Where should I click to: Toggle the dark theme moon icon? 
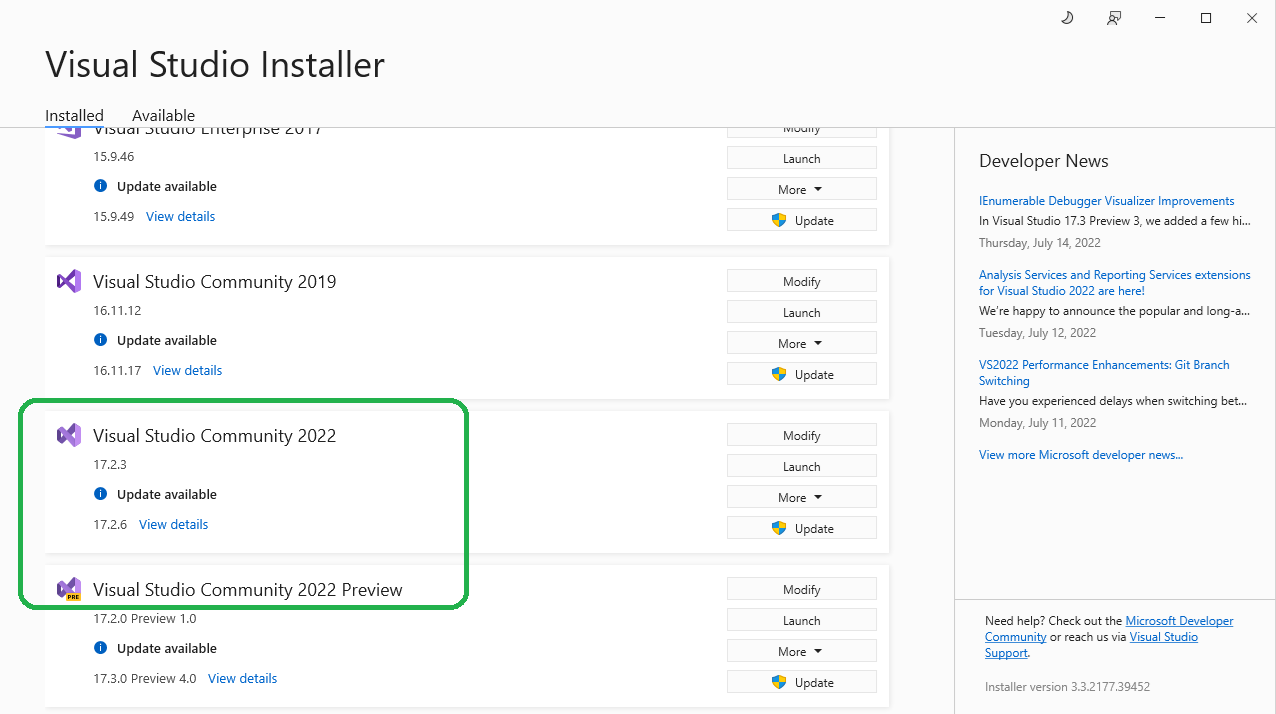pyautogui.click(x=1067, y=18)
